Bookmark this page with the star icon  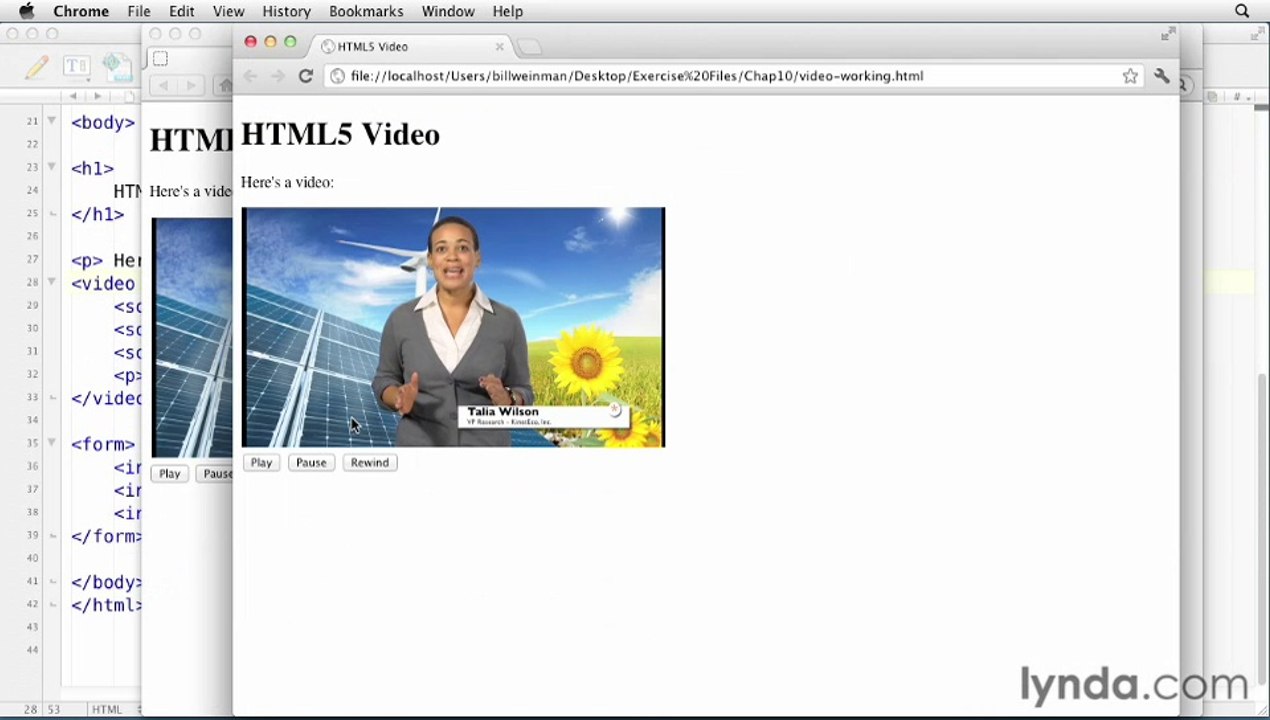click(1130, 76)
